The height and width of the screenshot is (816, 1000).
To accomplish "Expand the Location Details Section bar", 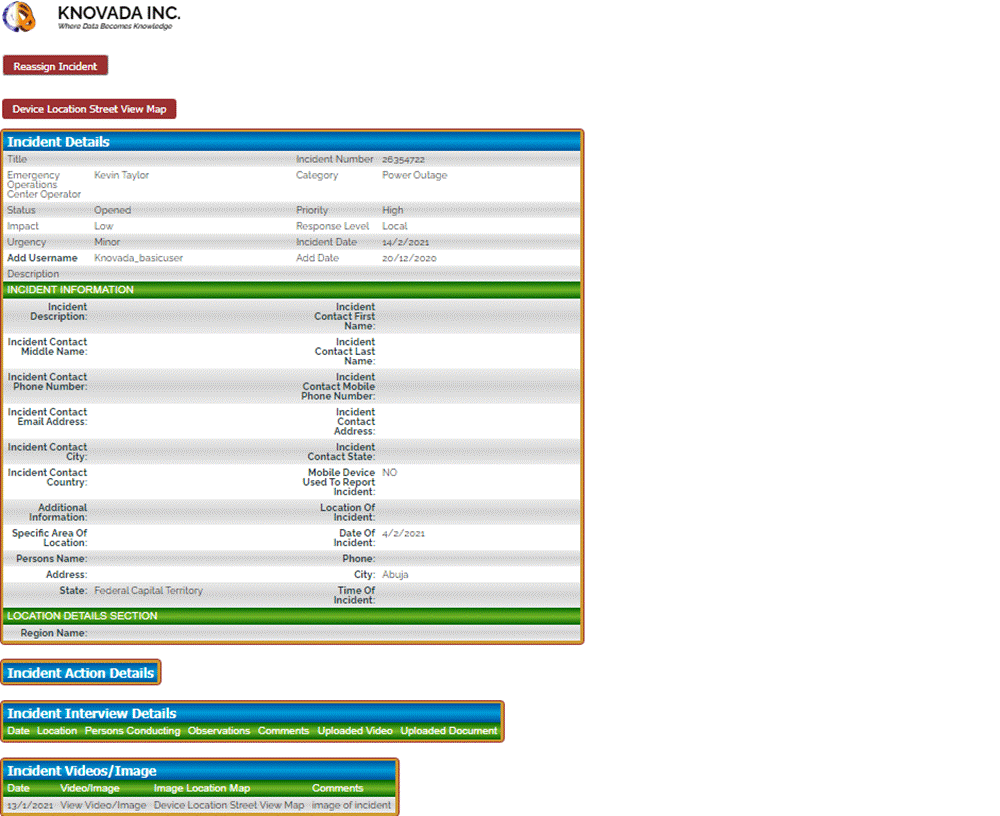I will (x=292, y=616).
